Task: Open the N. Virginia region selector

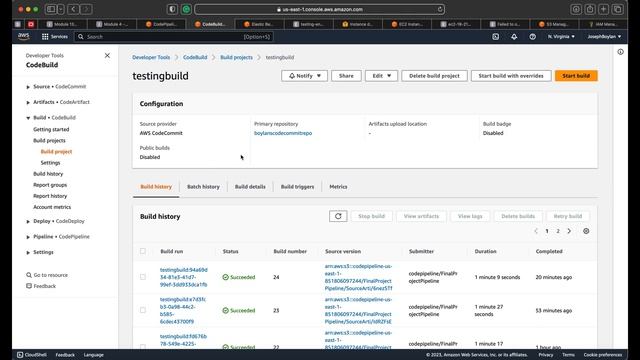Action: (561, 37)
